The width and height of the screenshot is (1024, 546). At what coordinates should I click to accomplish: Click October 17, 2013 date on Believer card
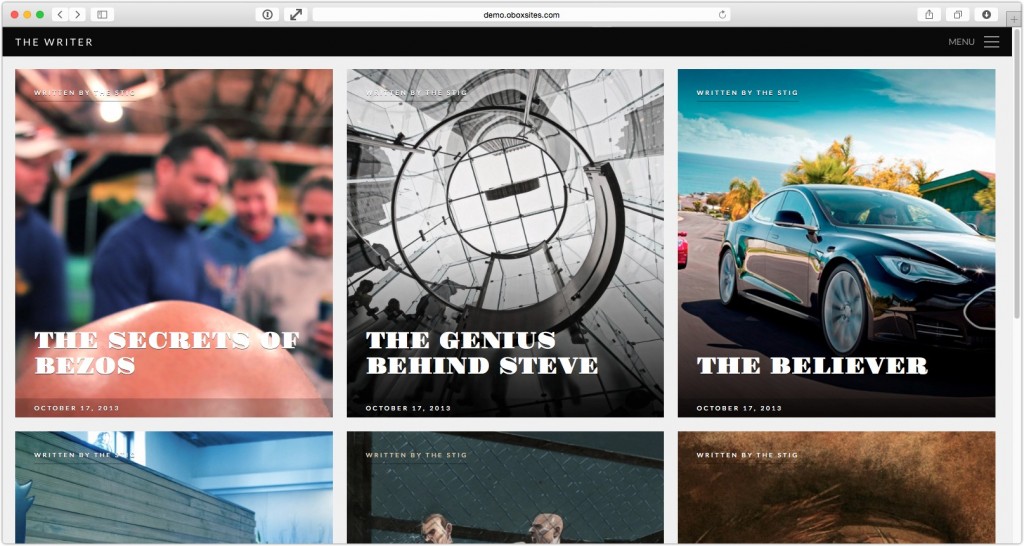(x=739, y=408)
